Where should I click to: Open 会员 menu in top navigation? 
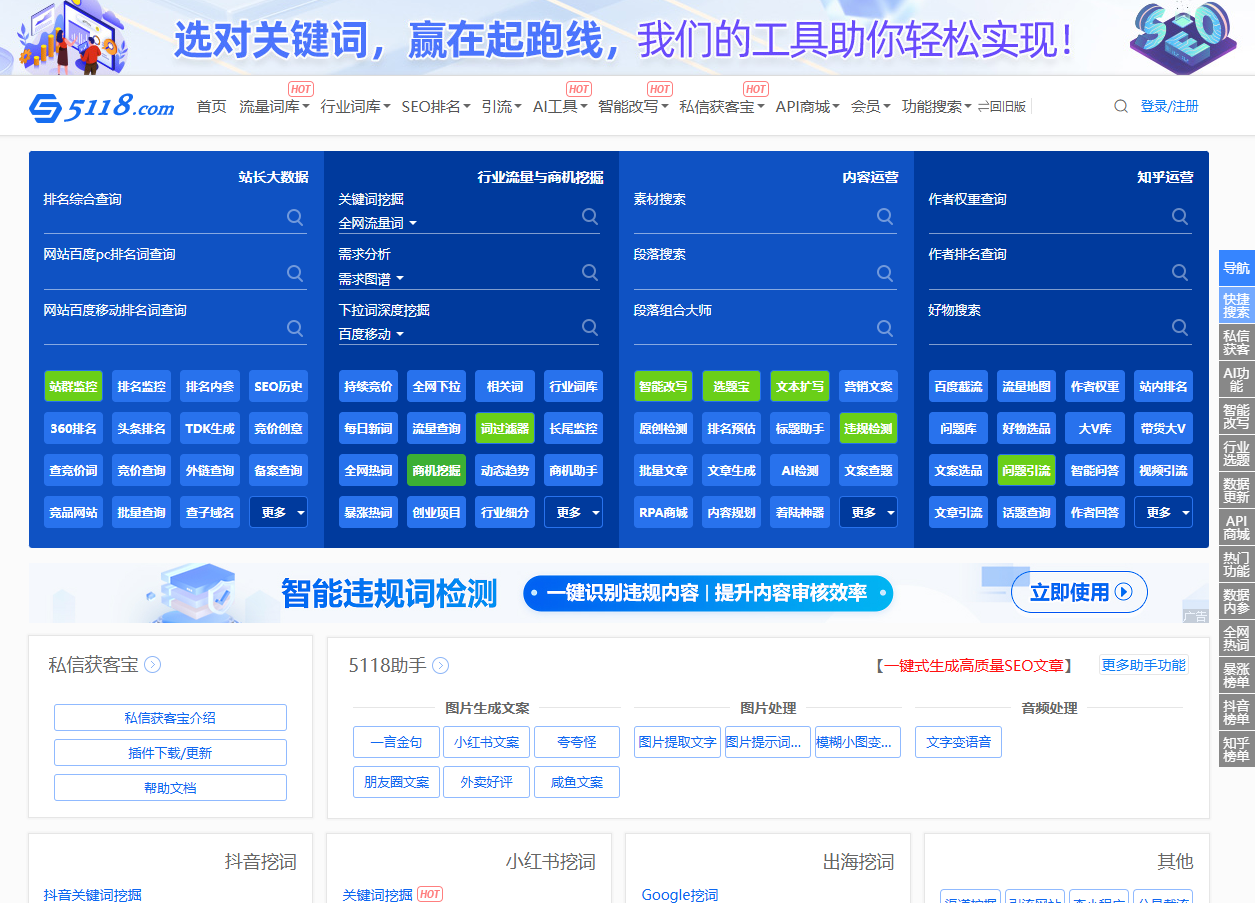coord(871,106)
